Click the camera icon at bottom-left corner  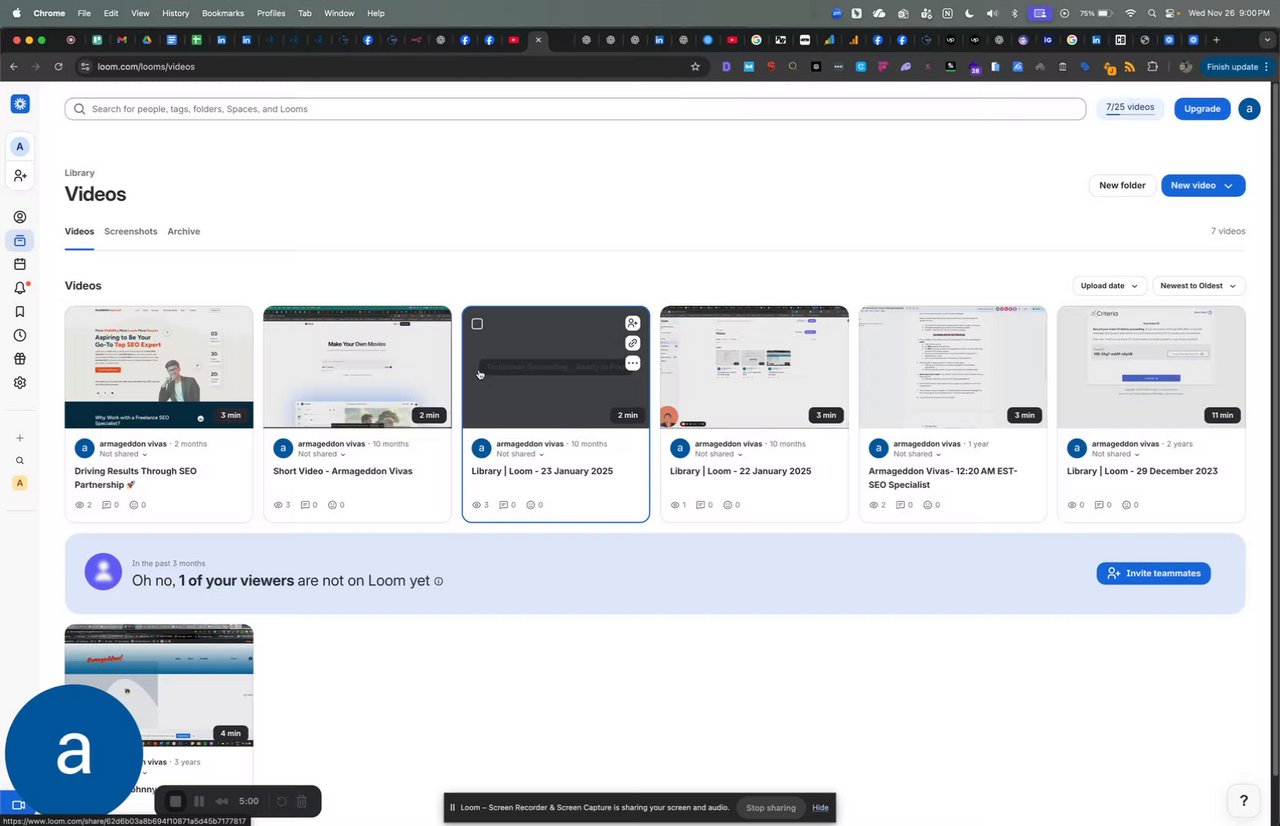(x=18, y=805)
